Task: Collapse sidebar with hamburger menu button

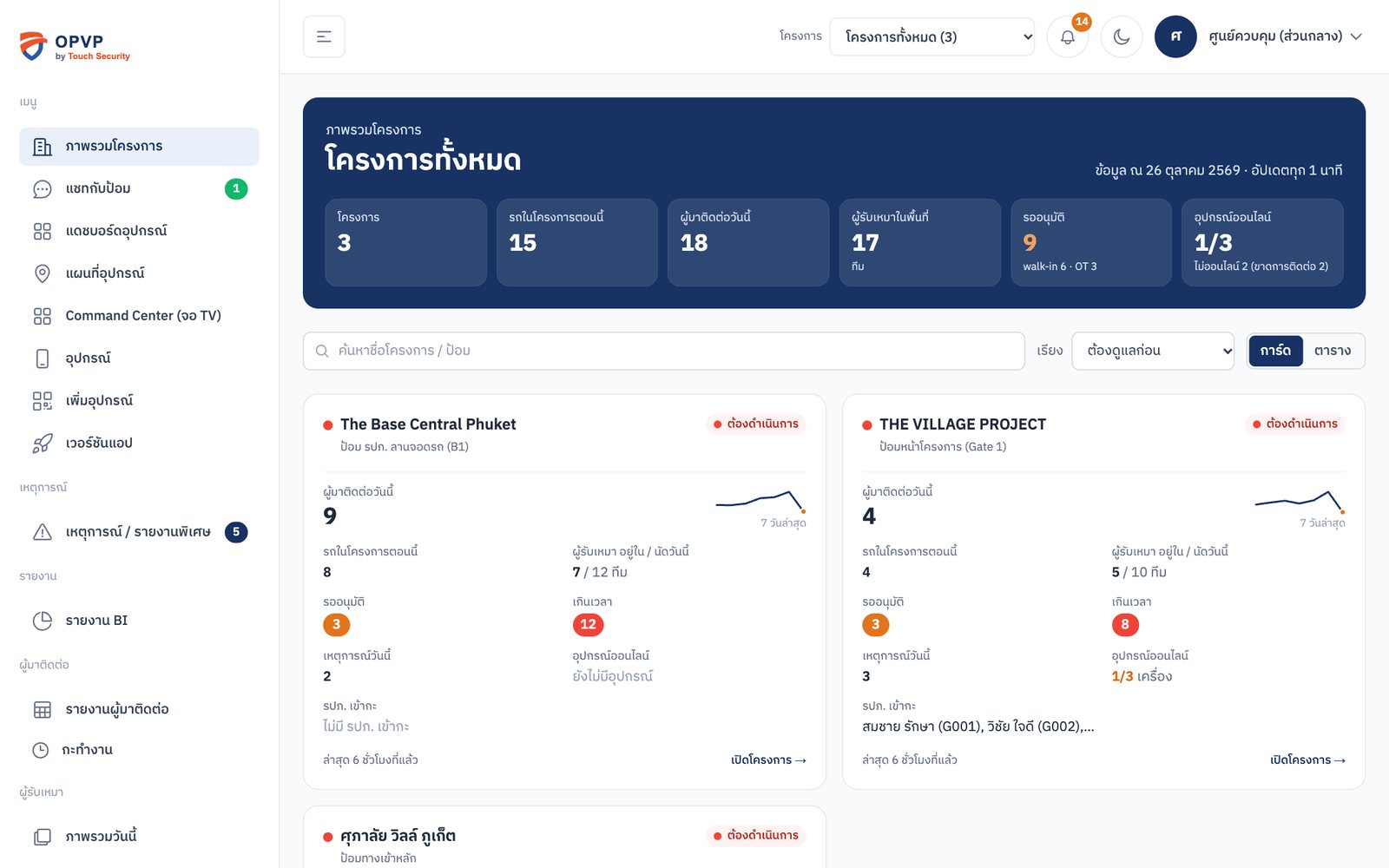Action: [324, 36]
